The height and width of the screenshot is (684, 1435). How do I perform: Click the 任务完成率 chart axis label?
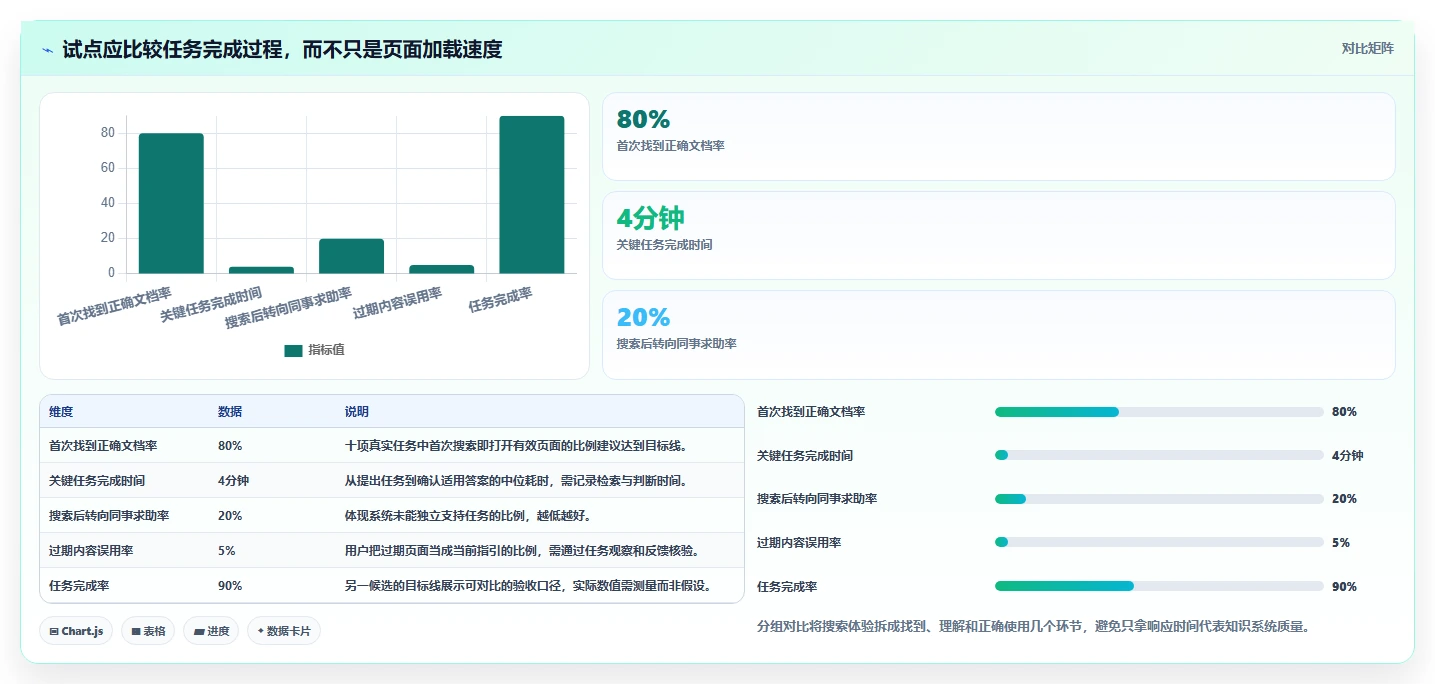501,300
